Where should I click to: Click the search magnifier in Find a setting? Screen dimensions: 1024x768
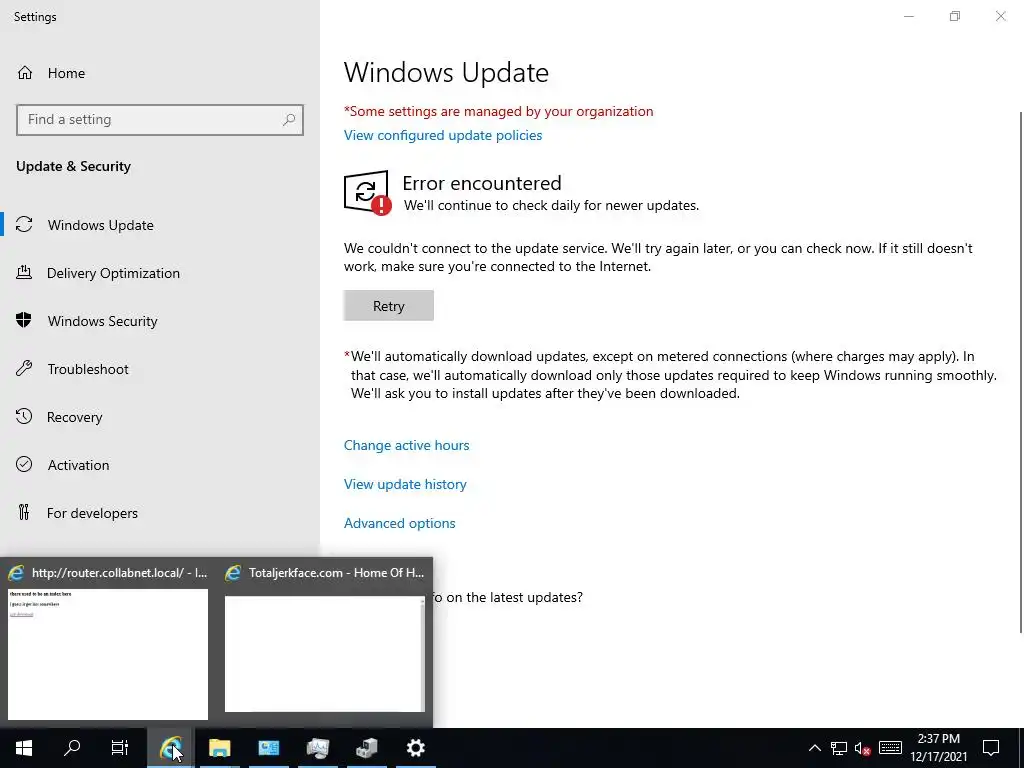(x=289, y=120)
